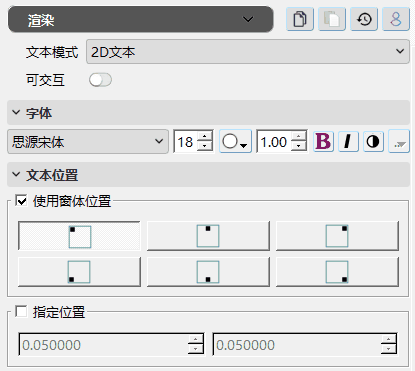Decrease the 1.00 value stepper down arrow

point(299,147)
